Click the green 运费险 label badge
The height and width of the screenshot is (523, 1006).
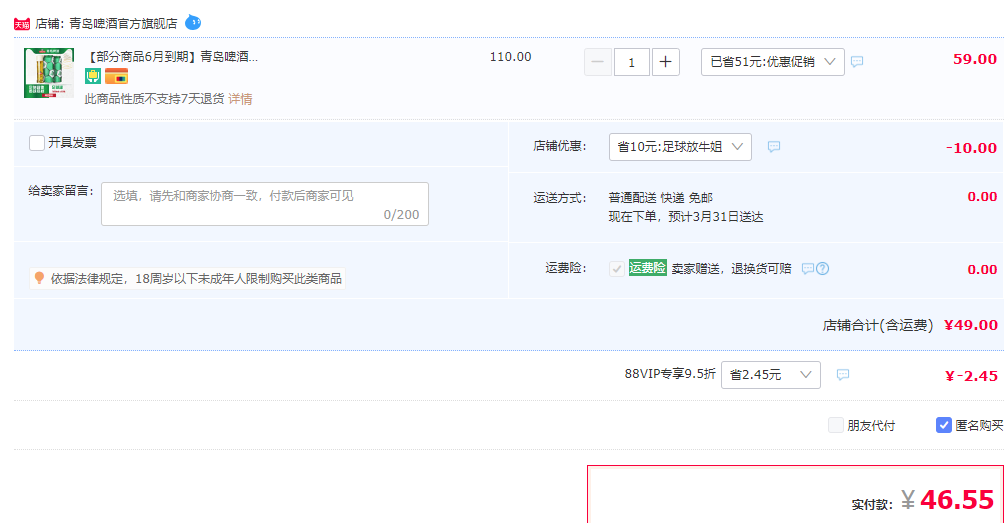(x=647, y=268)
